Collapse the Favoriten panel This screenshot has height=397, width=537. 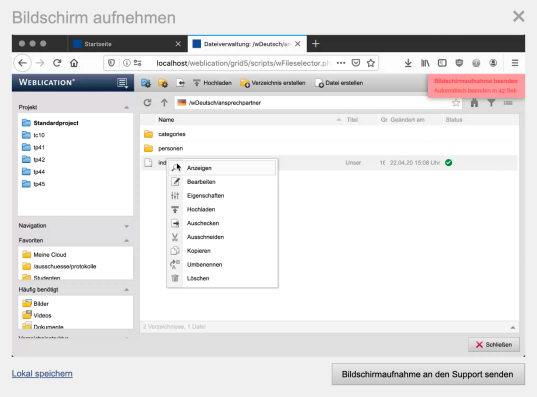tap(127, 240)
